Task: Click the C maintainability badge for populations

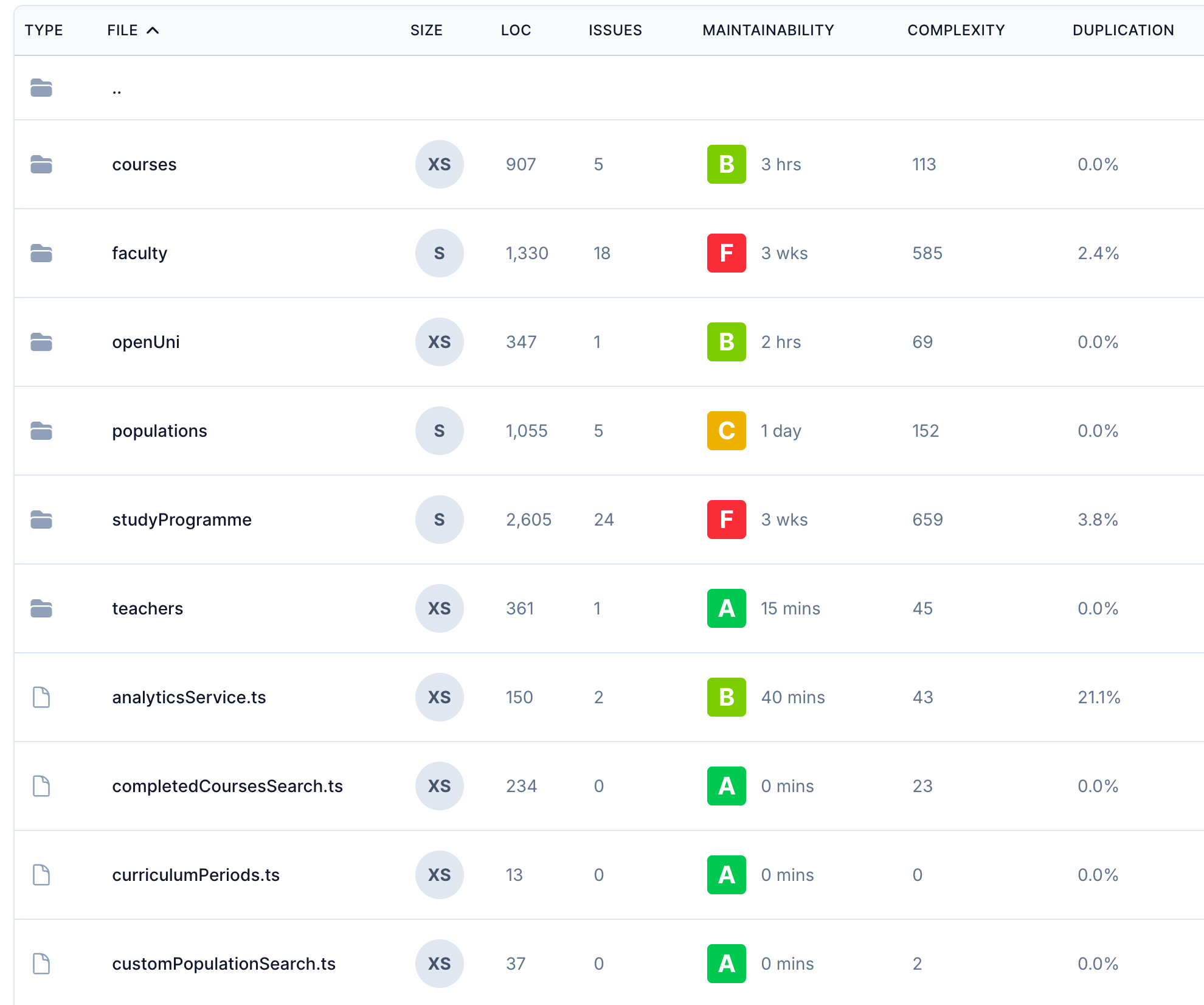Action: point(726,431)
